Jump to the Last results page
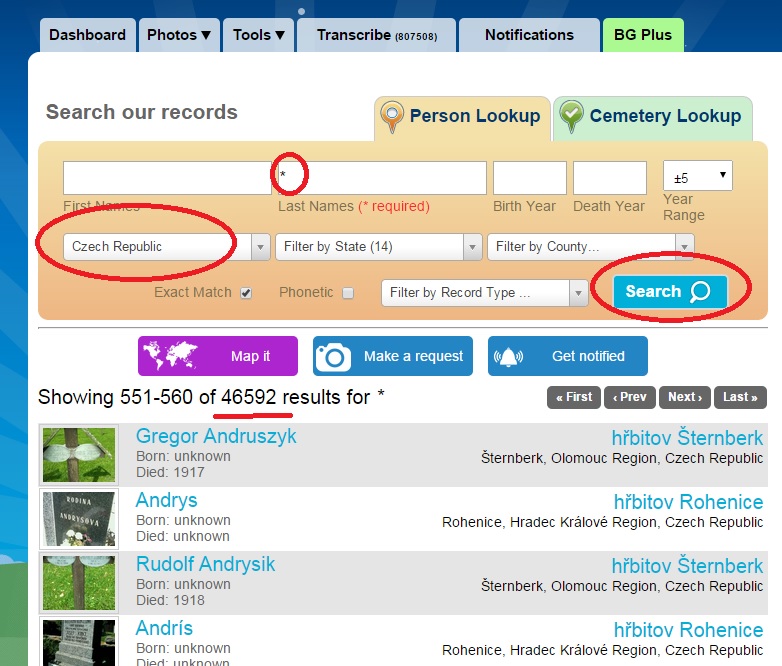This screenshot has height=666, width=782. (741, 397)
